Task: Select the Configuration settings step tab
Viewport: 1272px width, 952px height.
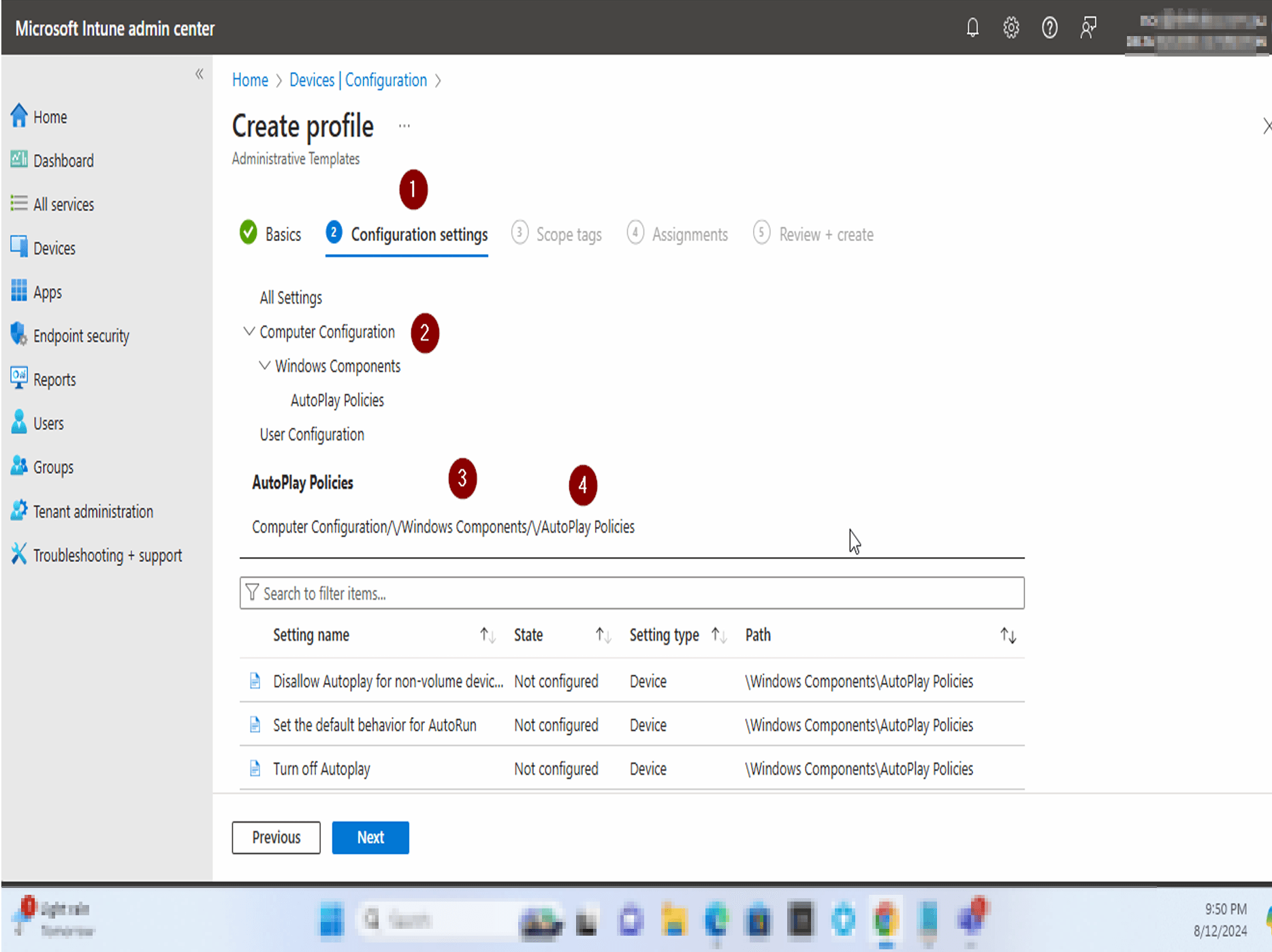Action: [407, 234]
